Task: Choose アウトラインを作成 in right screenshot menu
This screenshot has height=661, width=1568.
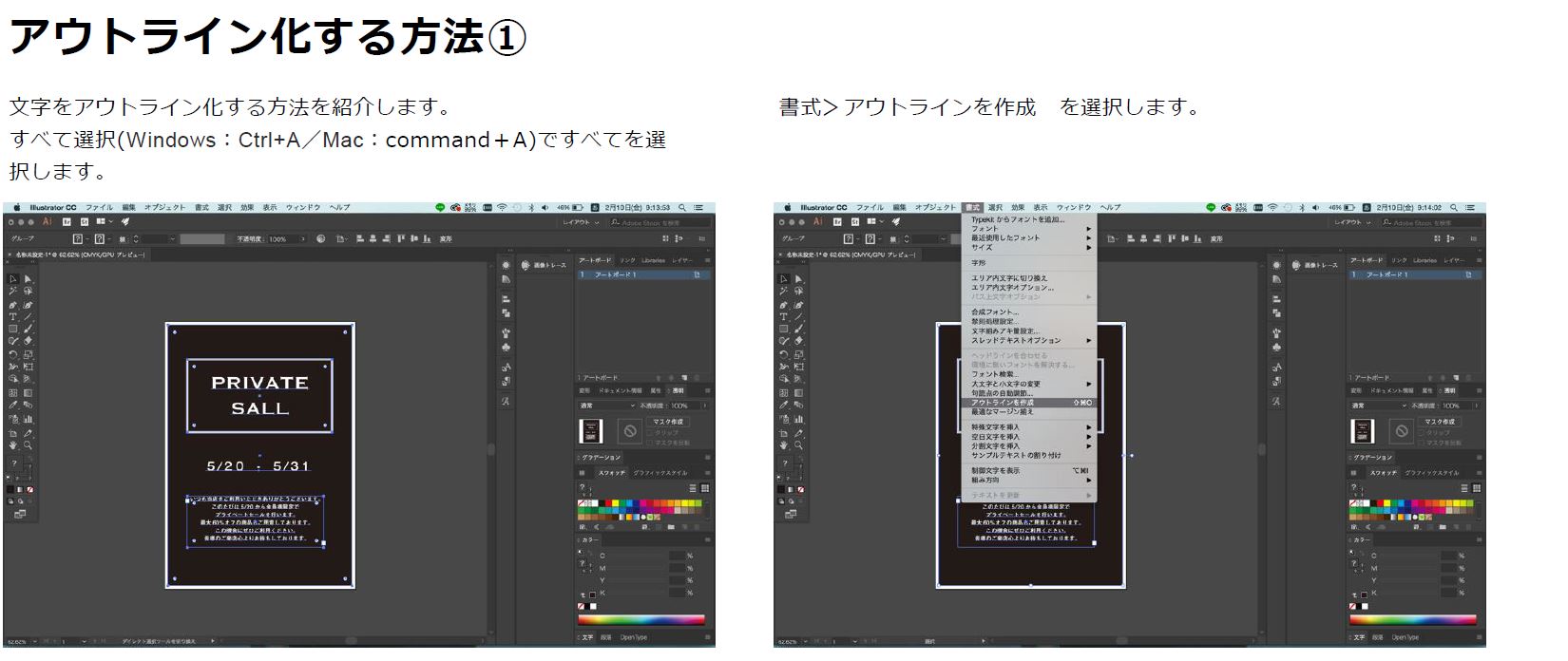Action: [1031, 403]
